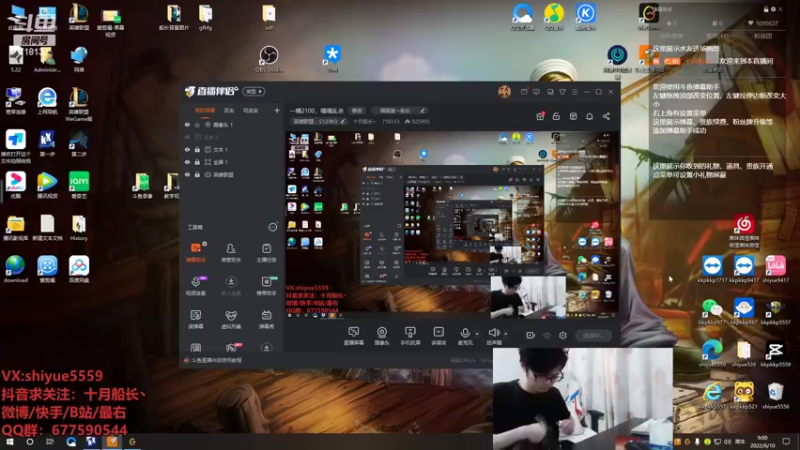Add a 摄像头 camera source
The width and height of the screenshot is (800, 450).
pos(382,336)
